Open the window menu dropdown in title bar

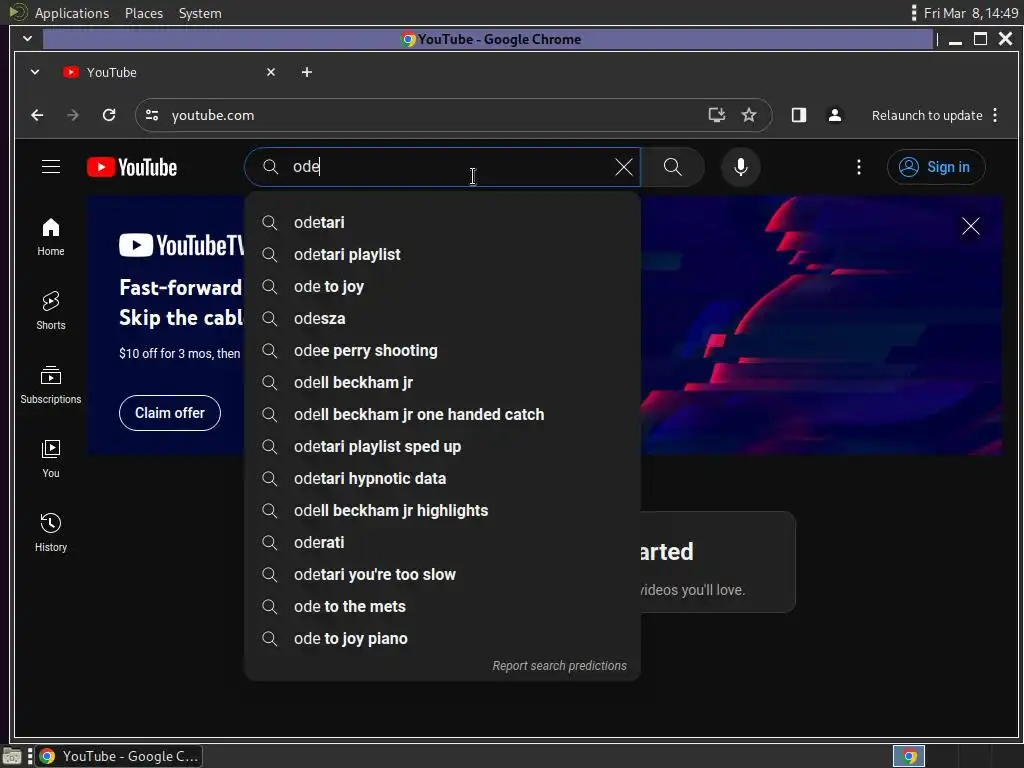point(27,39)
